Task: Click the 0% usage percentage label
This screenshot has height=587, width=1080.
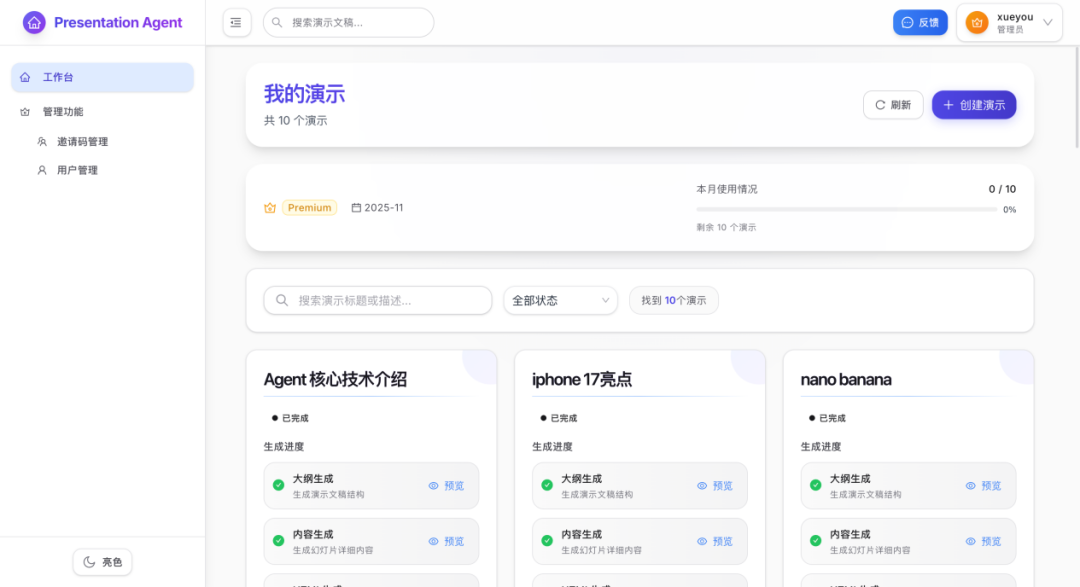Action: pyautogui.click(x=1010, y=209)
